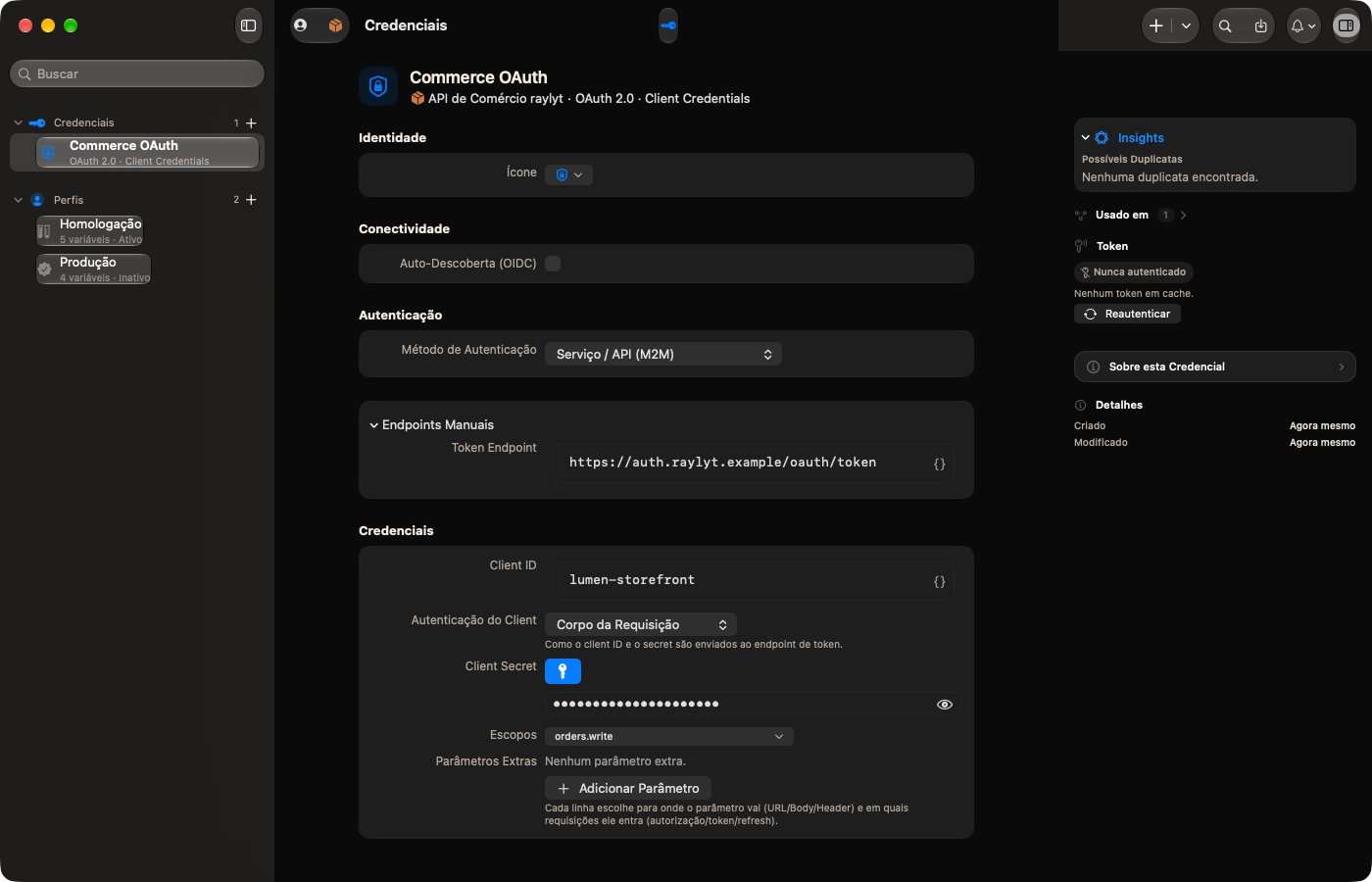This screenshot has height=882, width=1372.
Task: Click the Commerce OAuth shield header icon
Action: [378, 86]
